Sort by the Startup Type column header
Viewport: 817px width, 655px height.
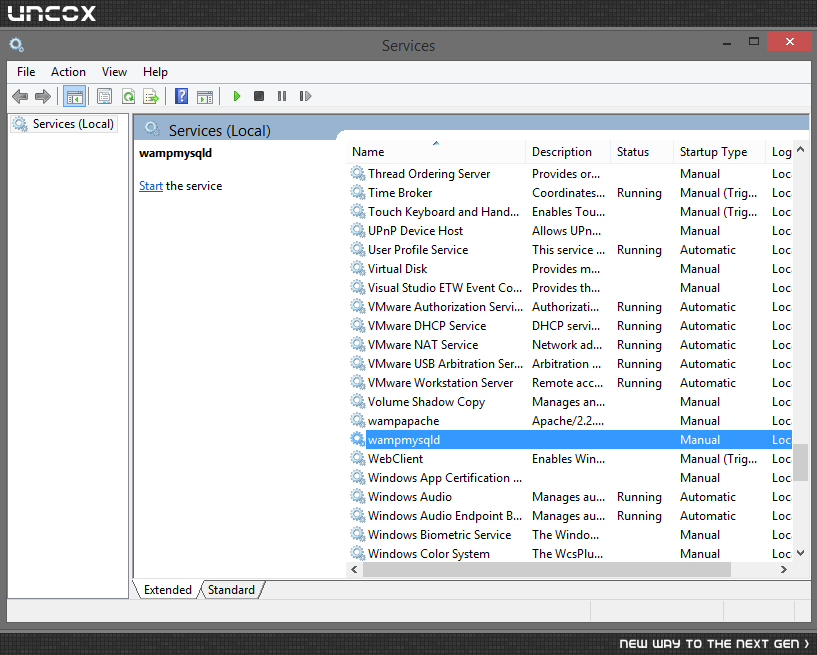click(x=720, y=152)
